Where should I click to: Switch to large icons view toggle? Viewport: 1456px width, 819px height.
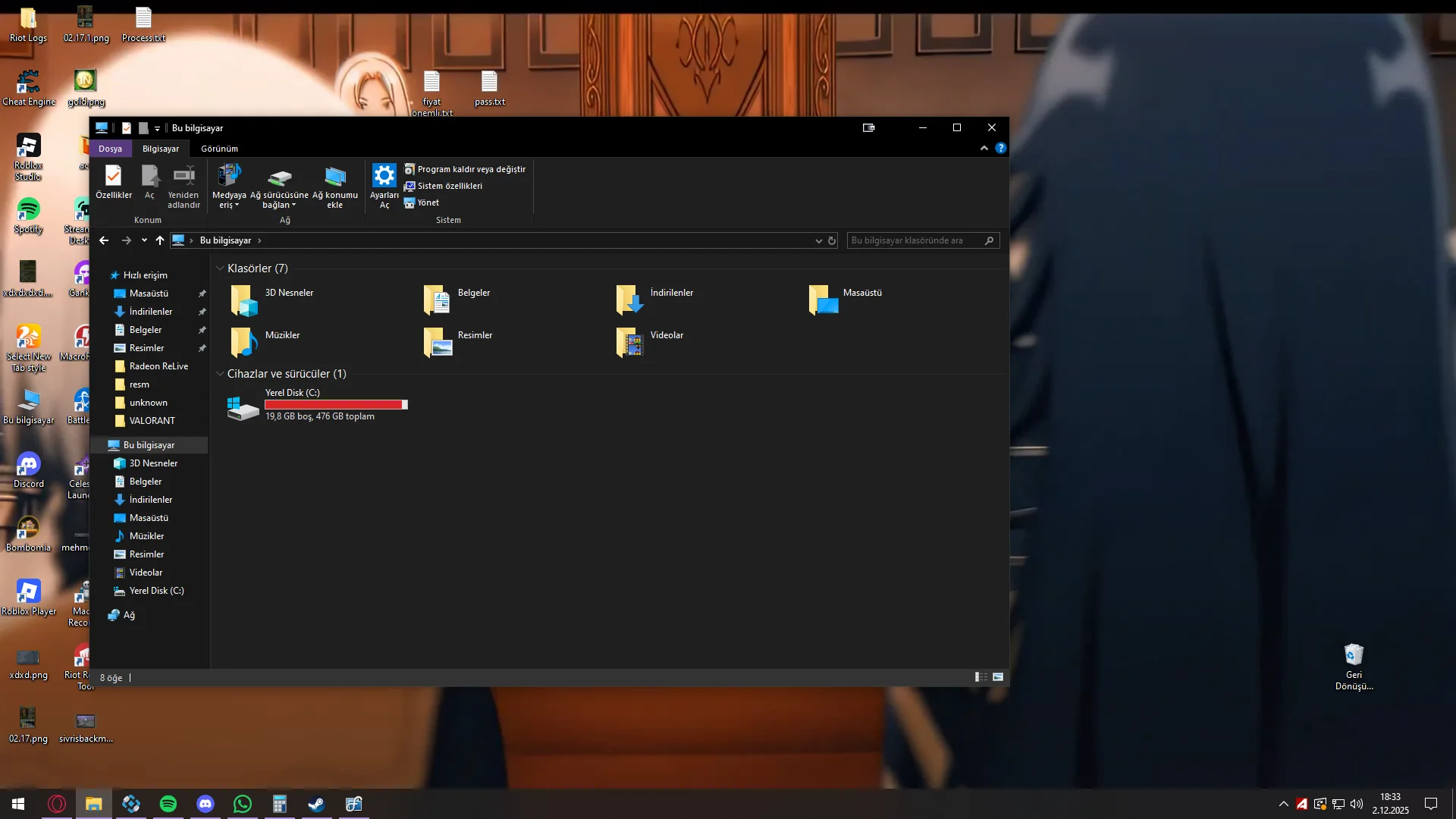coord(998,677)
